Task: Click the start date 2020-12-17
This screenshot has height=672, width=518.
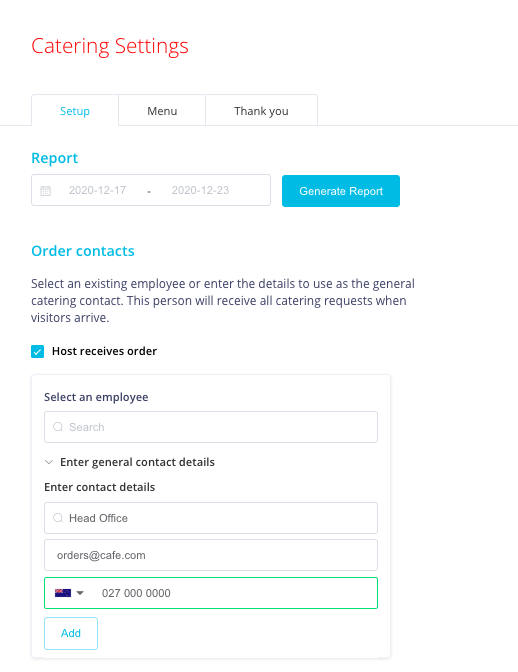Action: (x=98, y=190)
